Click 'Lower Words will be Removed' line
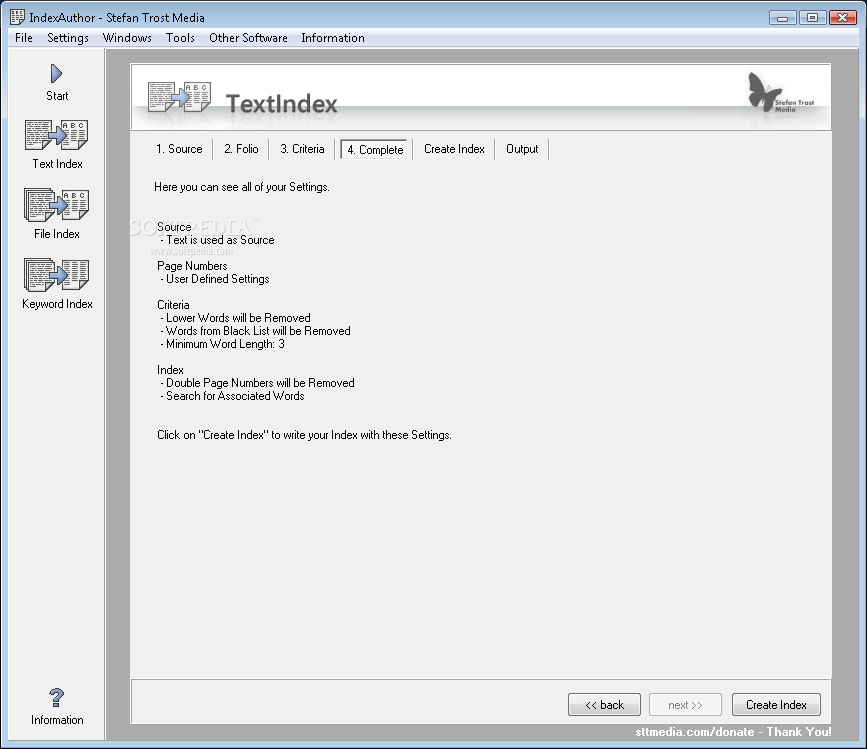This screenshot has height=749, width=867. coord(235,318)
